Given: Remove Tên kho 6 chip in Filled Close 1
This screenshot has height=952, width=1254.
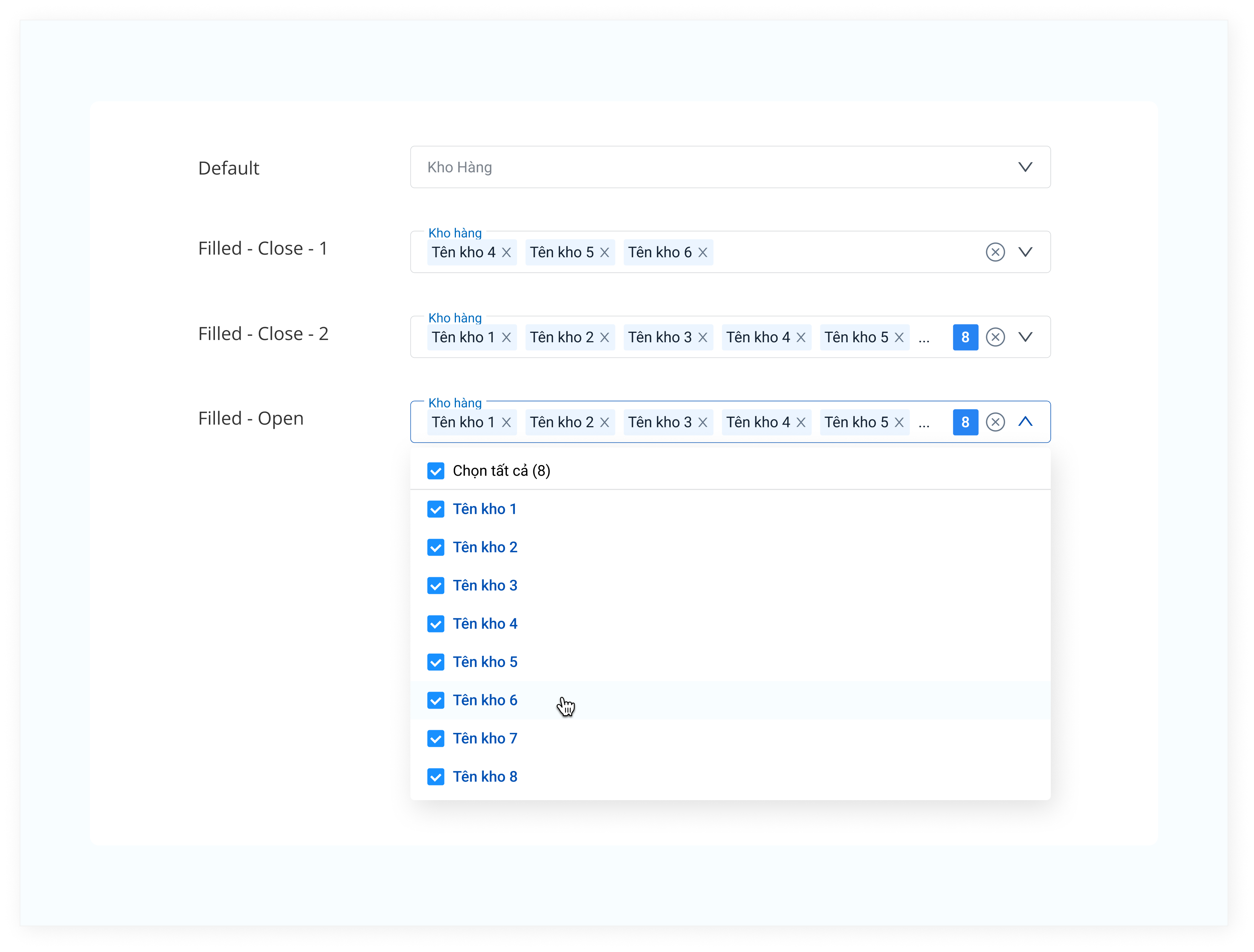Looking at the screenshot, I should click(703, 252).
